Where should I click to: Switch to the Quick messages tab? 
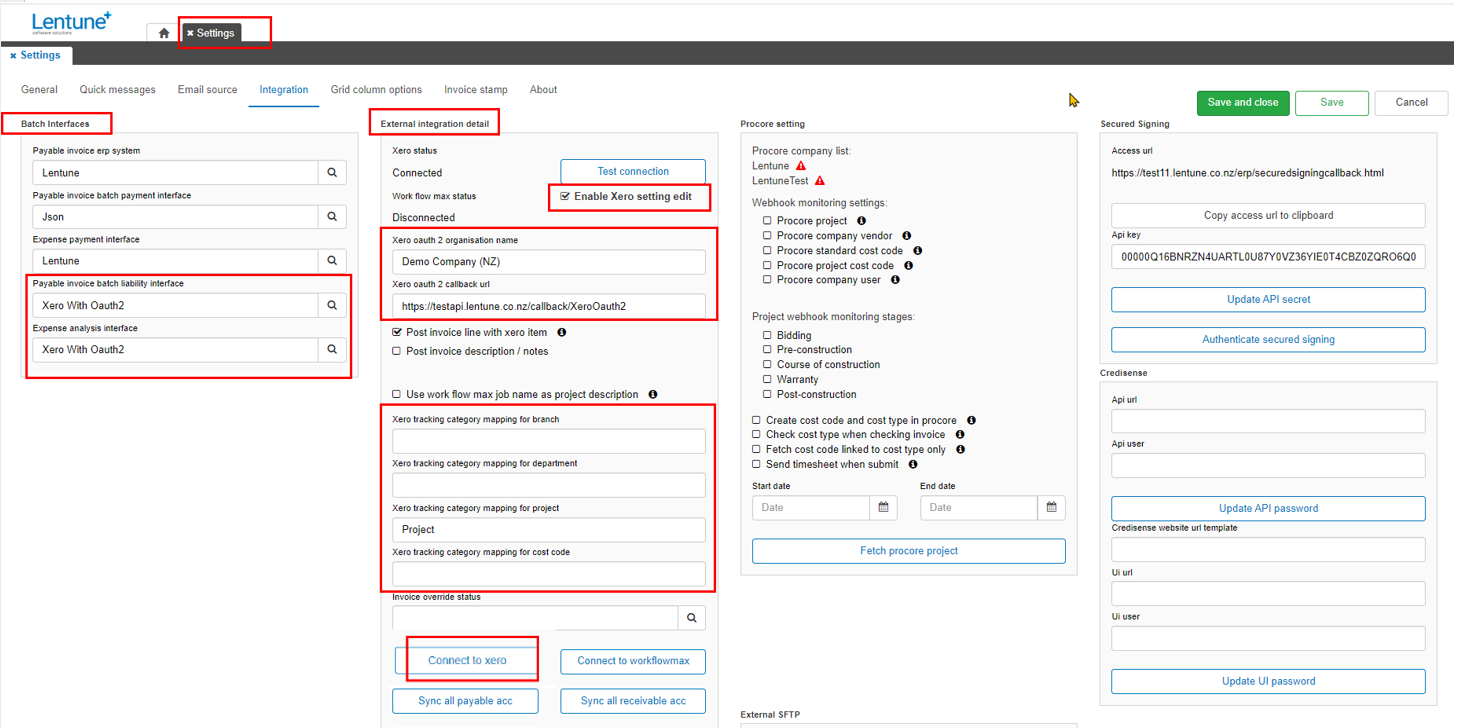point(118,90)
